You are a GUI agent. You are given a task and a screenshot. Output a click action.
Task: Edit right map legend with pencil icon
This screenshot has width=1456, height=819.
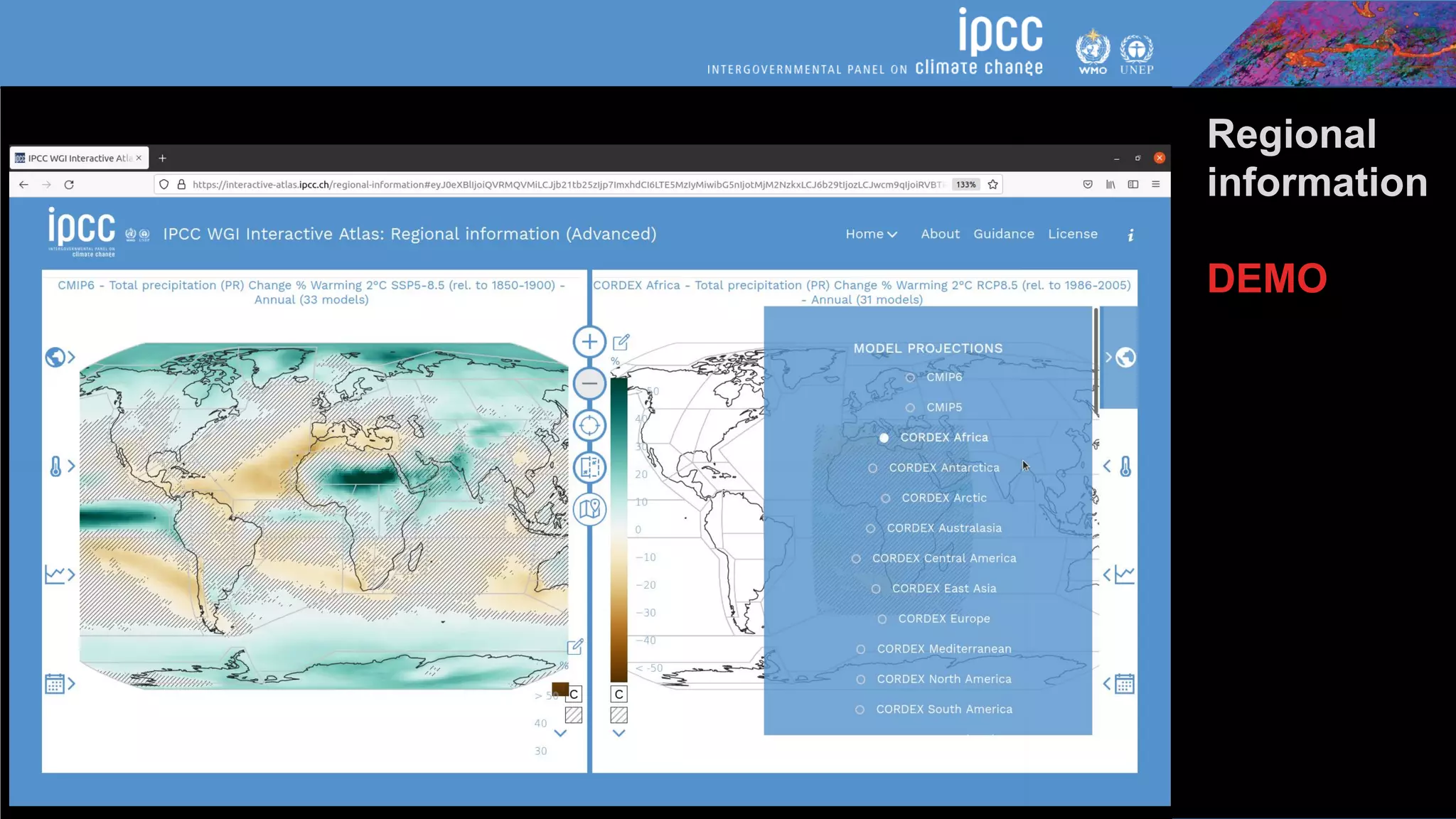tap(621, 343)
